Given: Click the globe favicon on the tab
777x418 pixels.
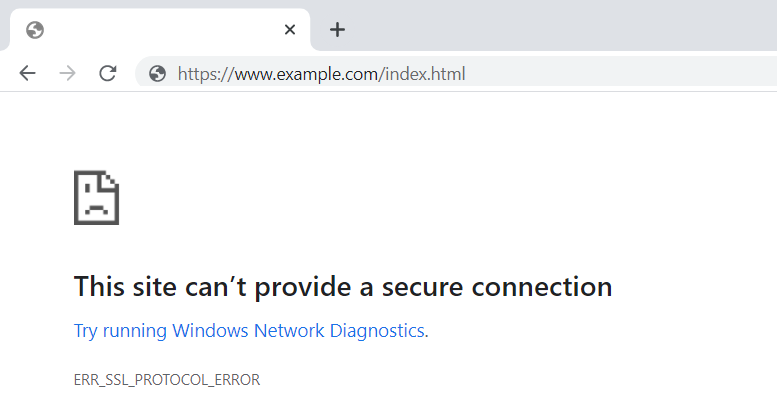Looking at the screenshot, I should point(35,30).
